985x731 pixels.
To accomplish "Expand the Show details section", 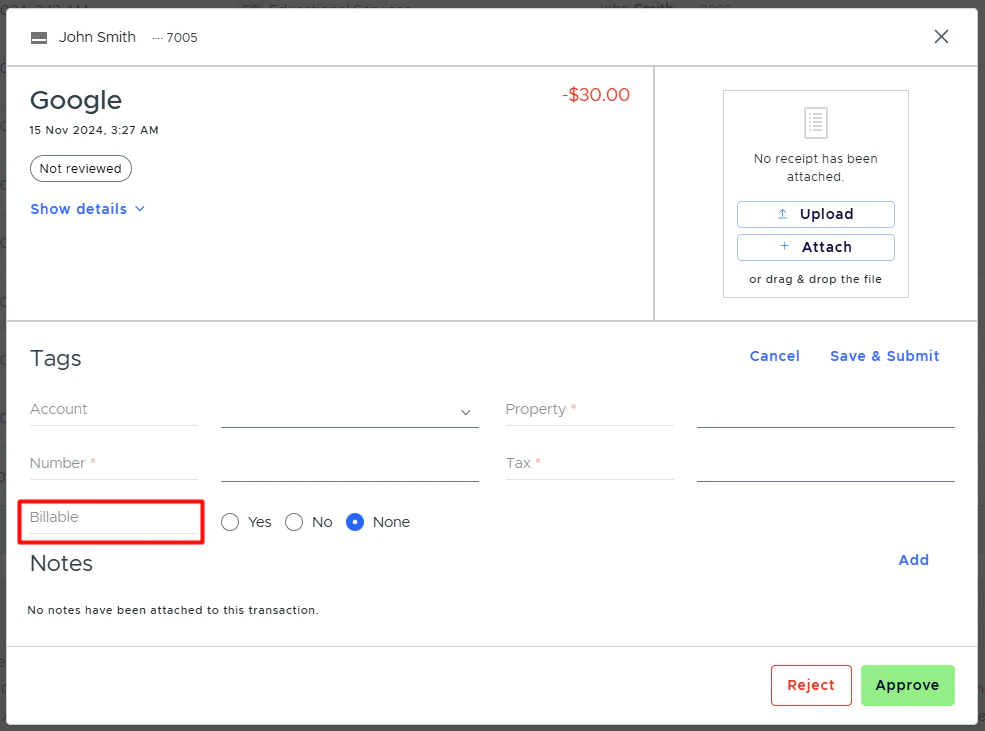I will tap(87, 209).
